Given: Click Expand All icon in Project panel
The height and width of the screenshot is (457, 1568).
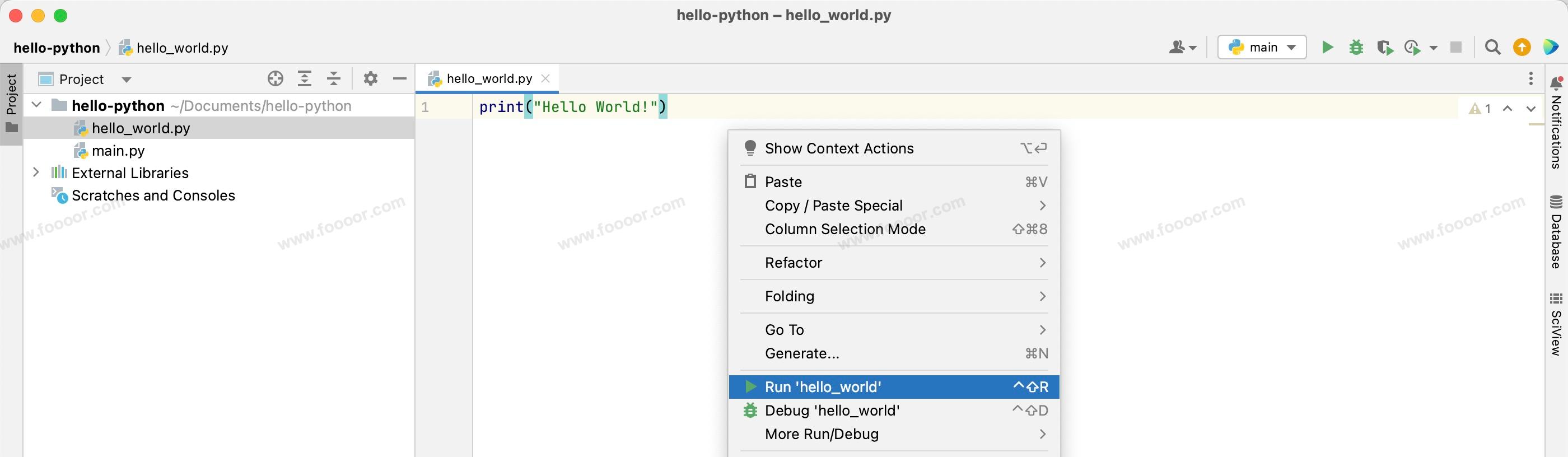Looking at the screenshot, I should coord(304,78).
